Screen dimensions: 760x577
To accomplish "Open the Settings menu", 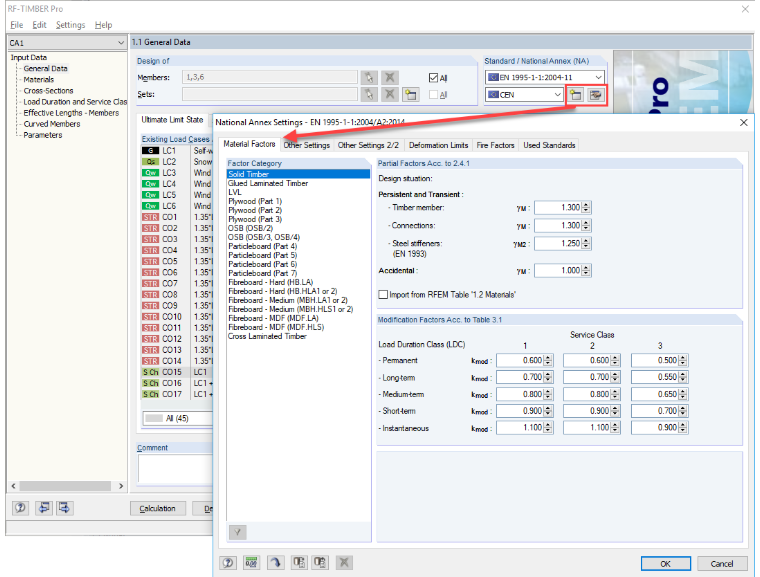I will click(x=70, y=25).
